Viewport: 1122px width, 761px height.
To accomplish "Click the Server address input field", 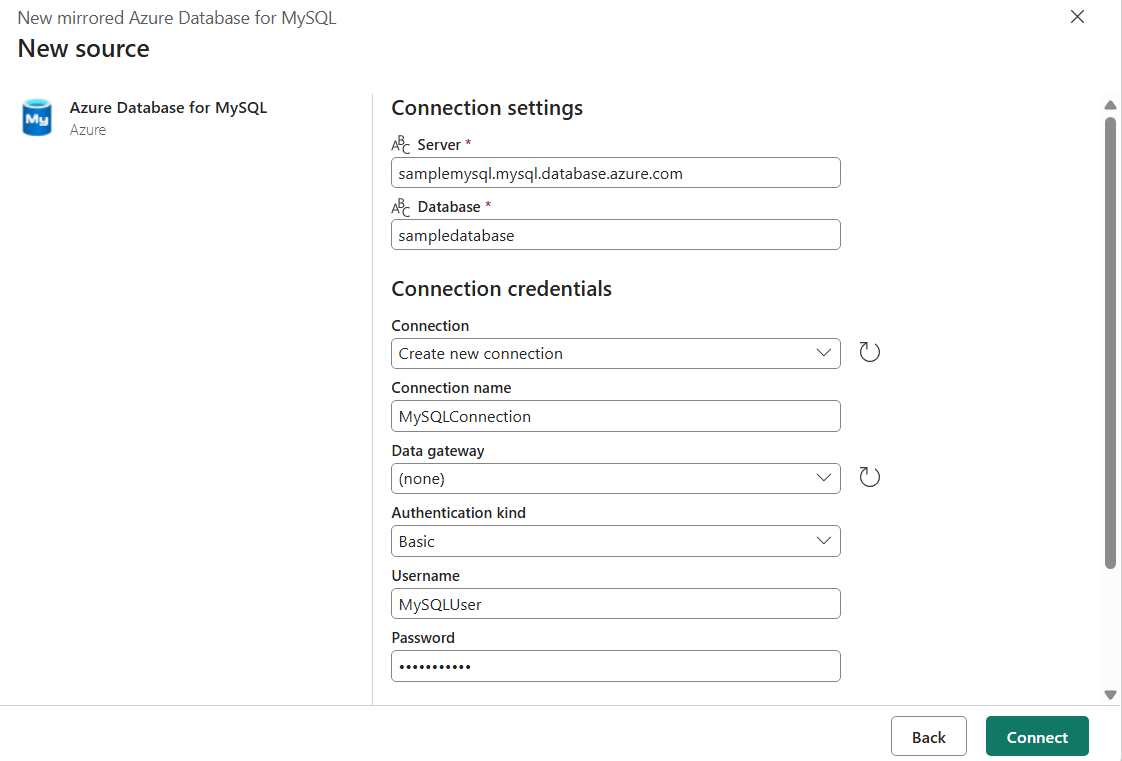I will point(615,172).
